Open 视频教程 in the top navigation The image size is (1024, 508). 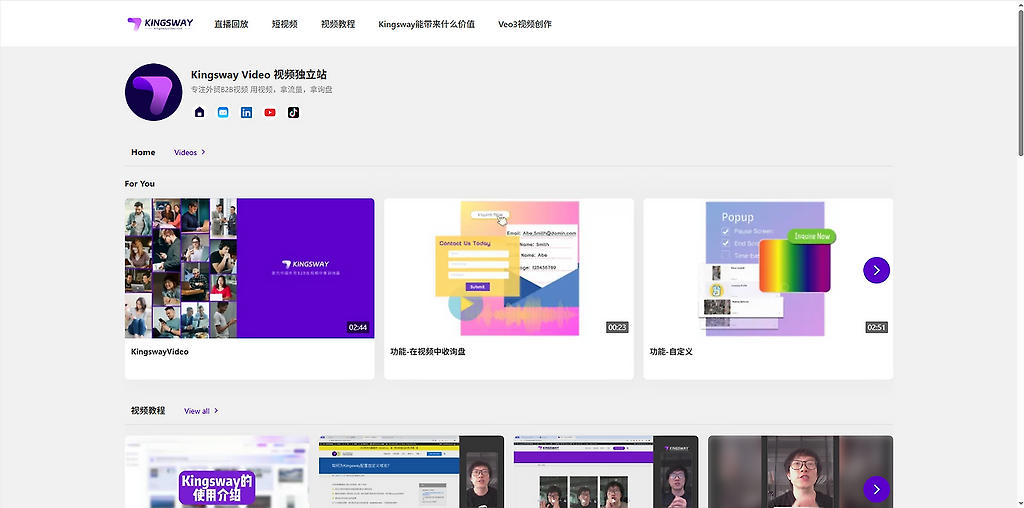pos(338,24)
